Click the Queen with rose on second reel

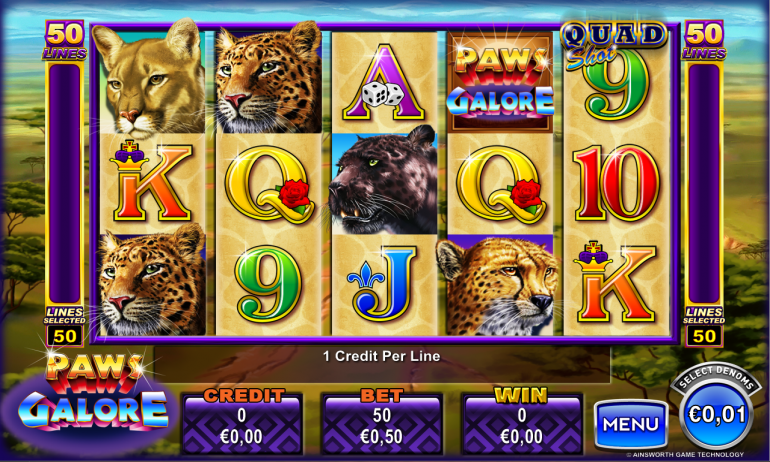(269, 184)
